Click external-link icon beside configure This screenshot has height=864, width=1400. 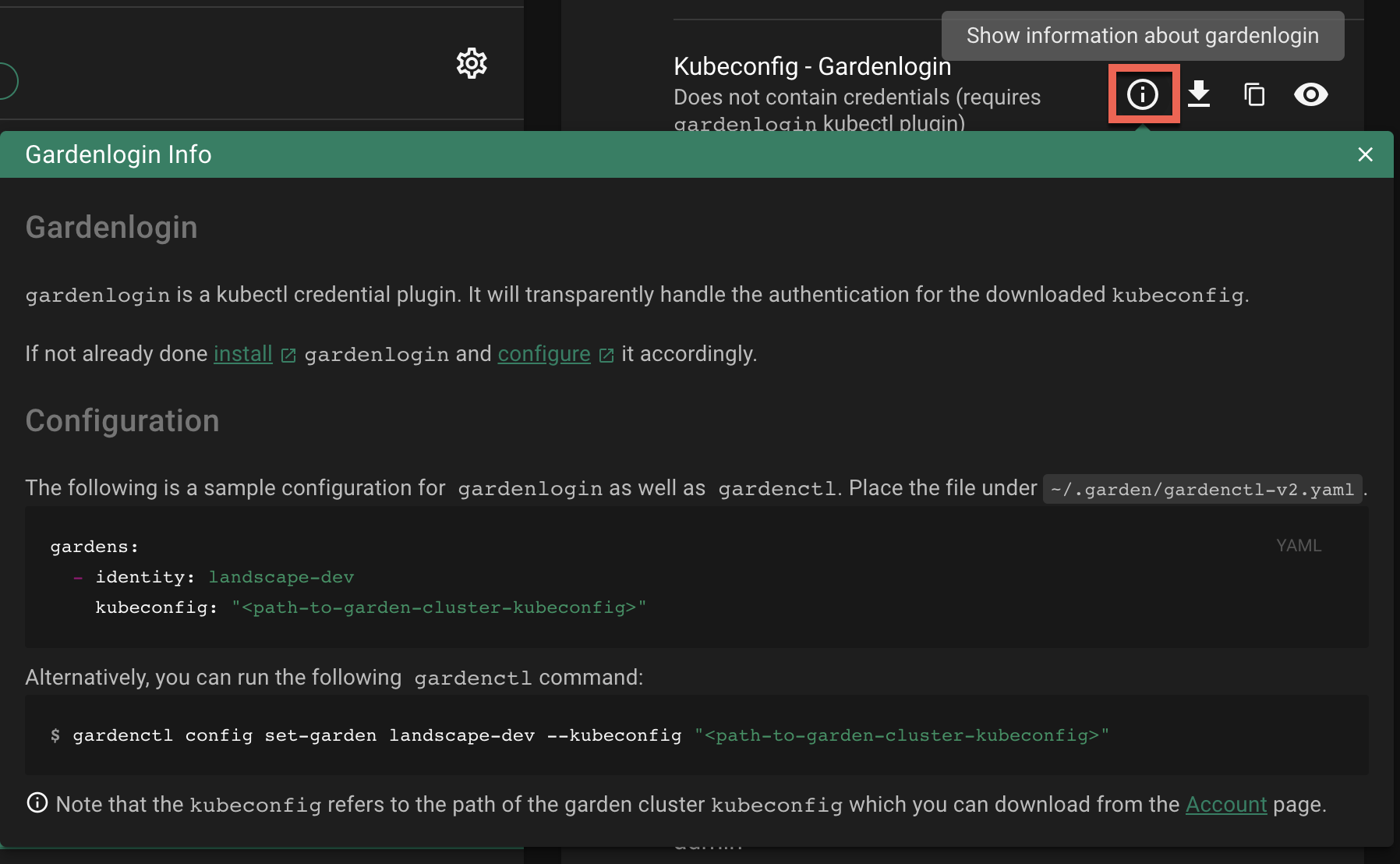(606, 356)
